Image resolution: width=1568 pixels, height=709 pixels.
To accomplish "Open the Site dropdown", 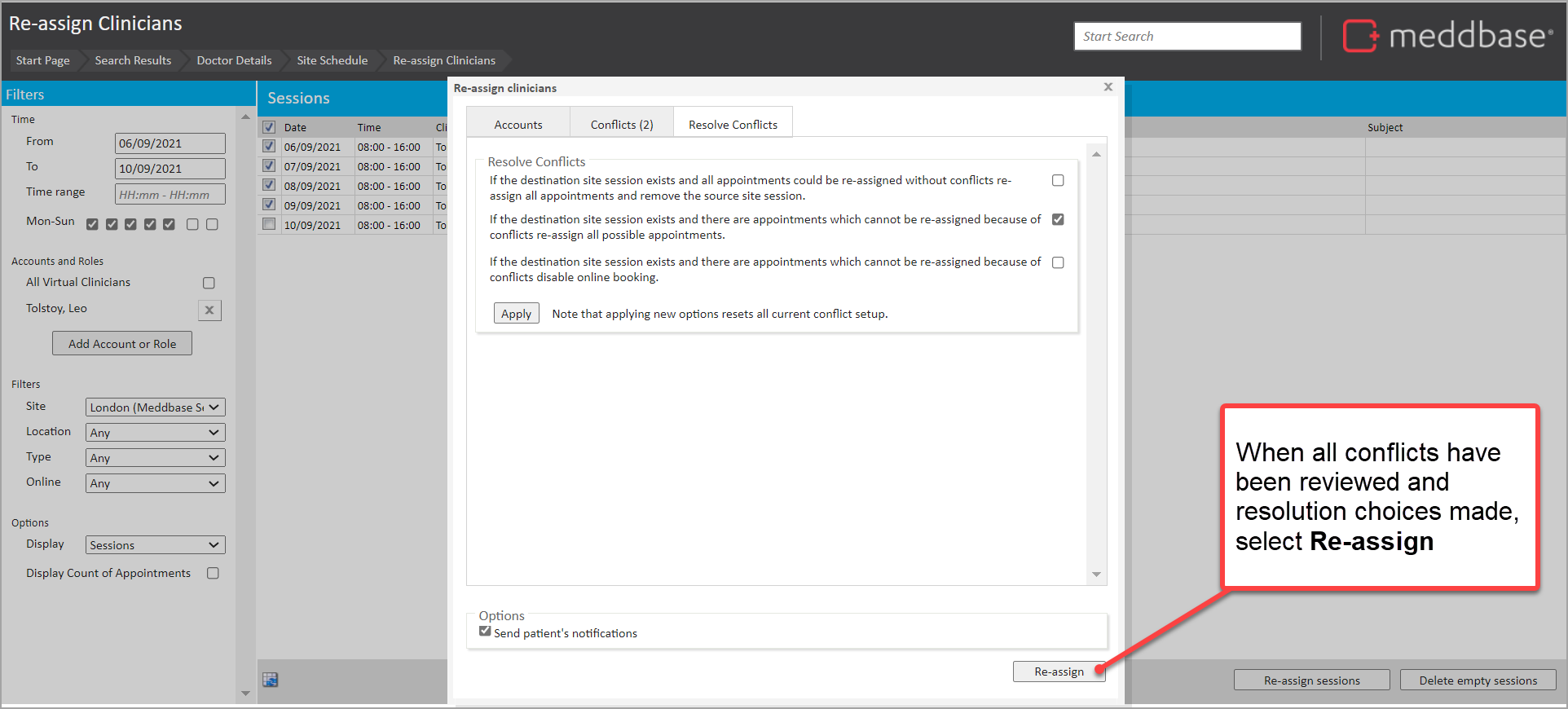I will 155,407.
